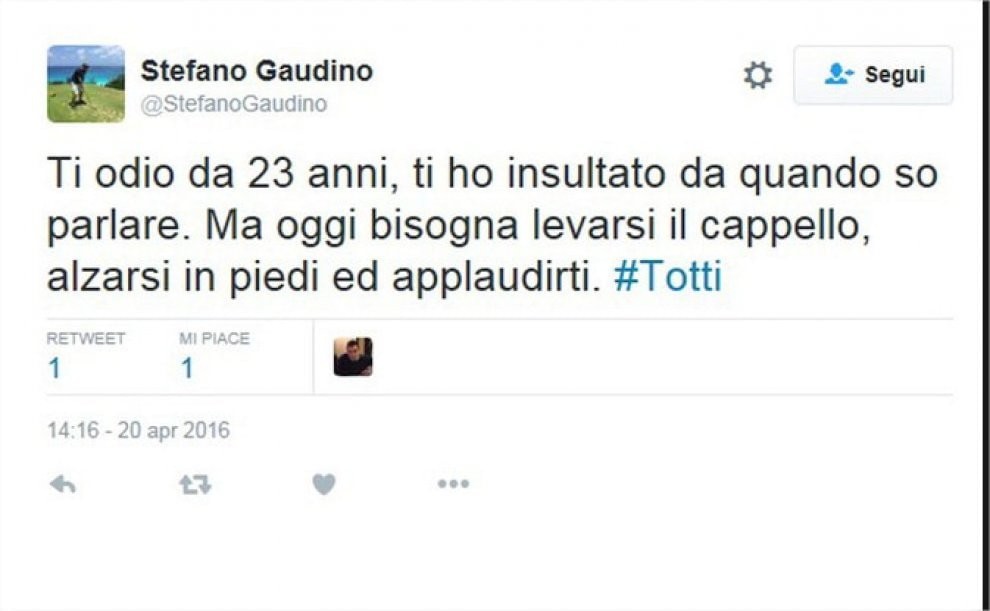The image size is (990, 611).
Task: Click the MI PIACE number 1
Action: [x=187, y=368]
